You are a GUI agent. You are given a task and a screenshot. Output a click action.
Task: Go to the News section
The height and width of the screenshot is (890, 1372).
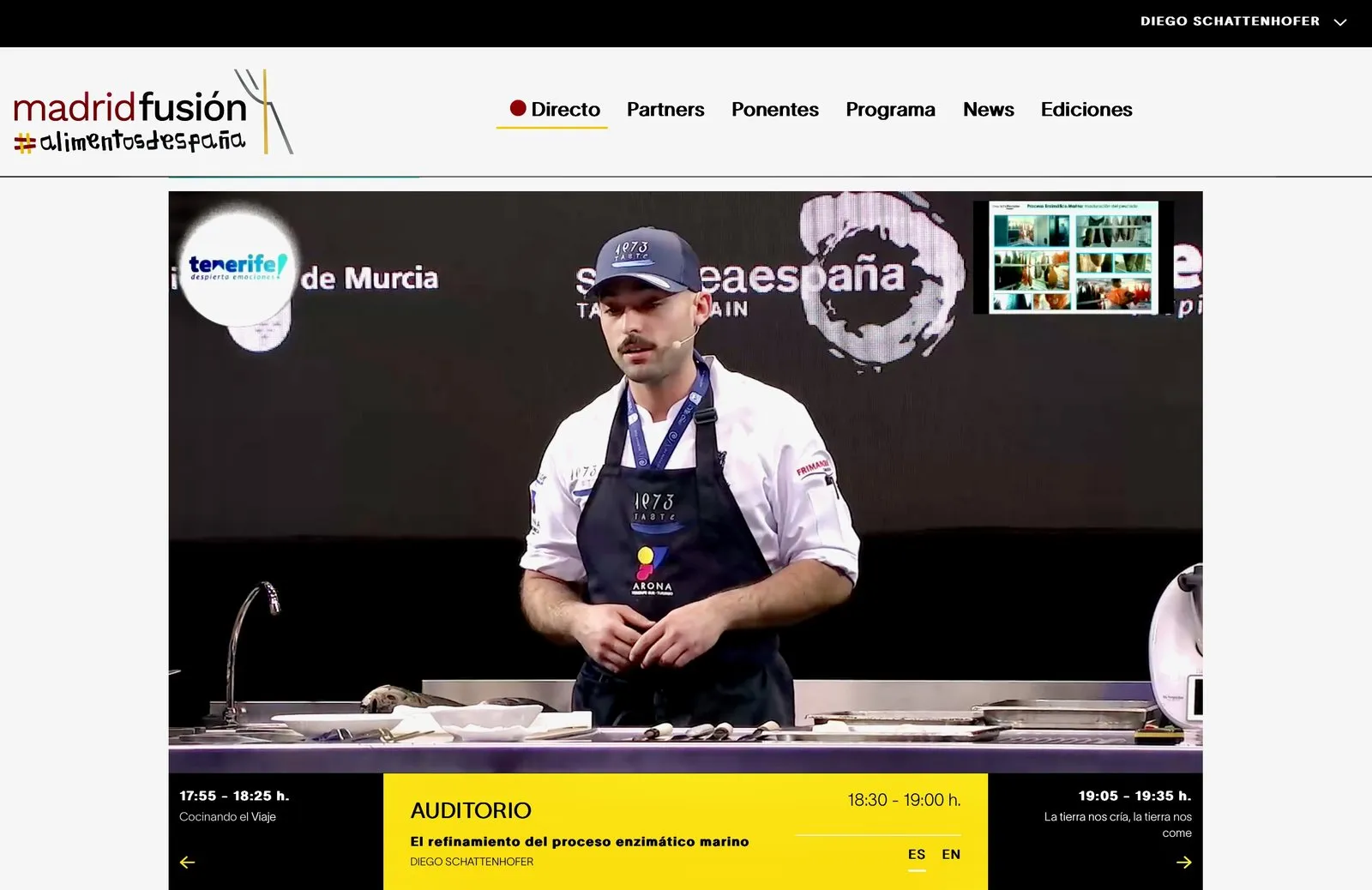pyautogui.click(x=988, y=109)
